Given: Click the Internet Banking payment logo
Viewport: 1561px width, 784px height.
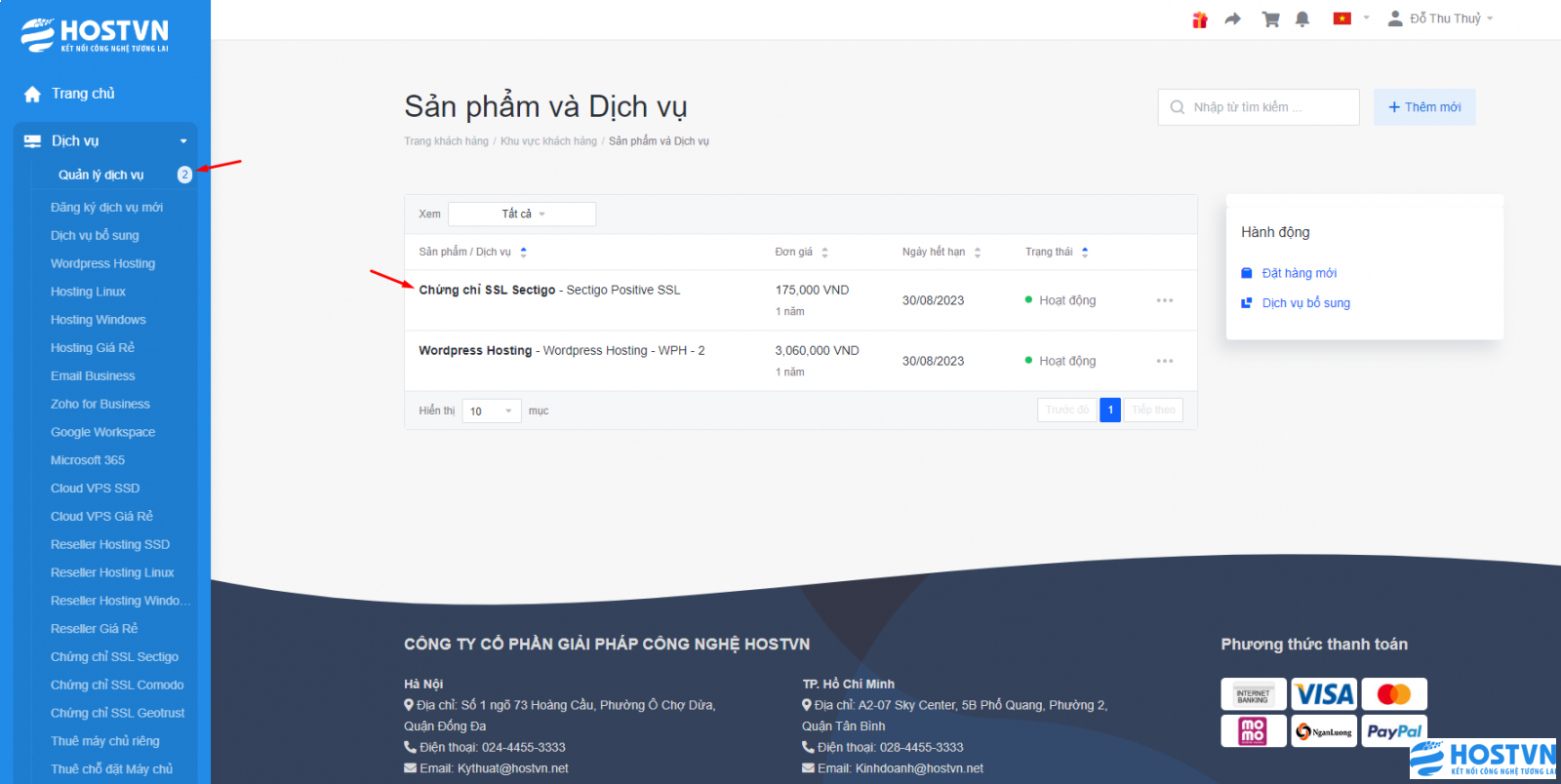Looking at the screenshot, I should (1254, 694).
